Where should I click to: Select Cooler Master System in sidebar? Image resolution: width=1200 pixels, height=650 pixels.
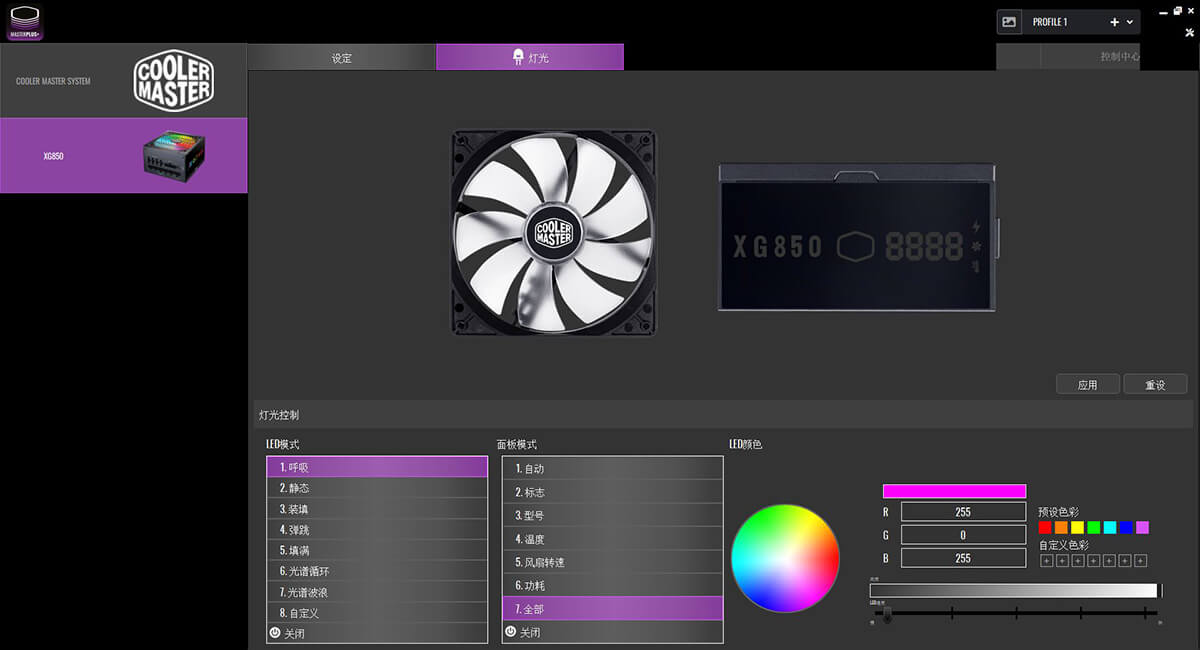(124, 81)
